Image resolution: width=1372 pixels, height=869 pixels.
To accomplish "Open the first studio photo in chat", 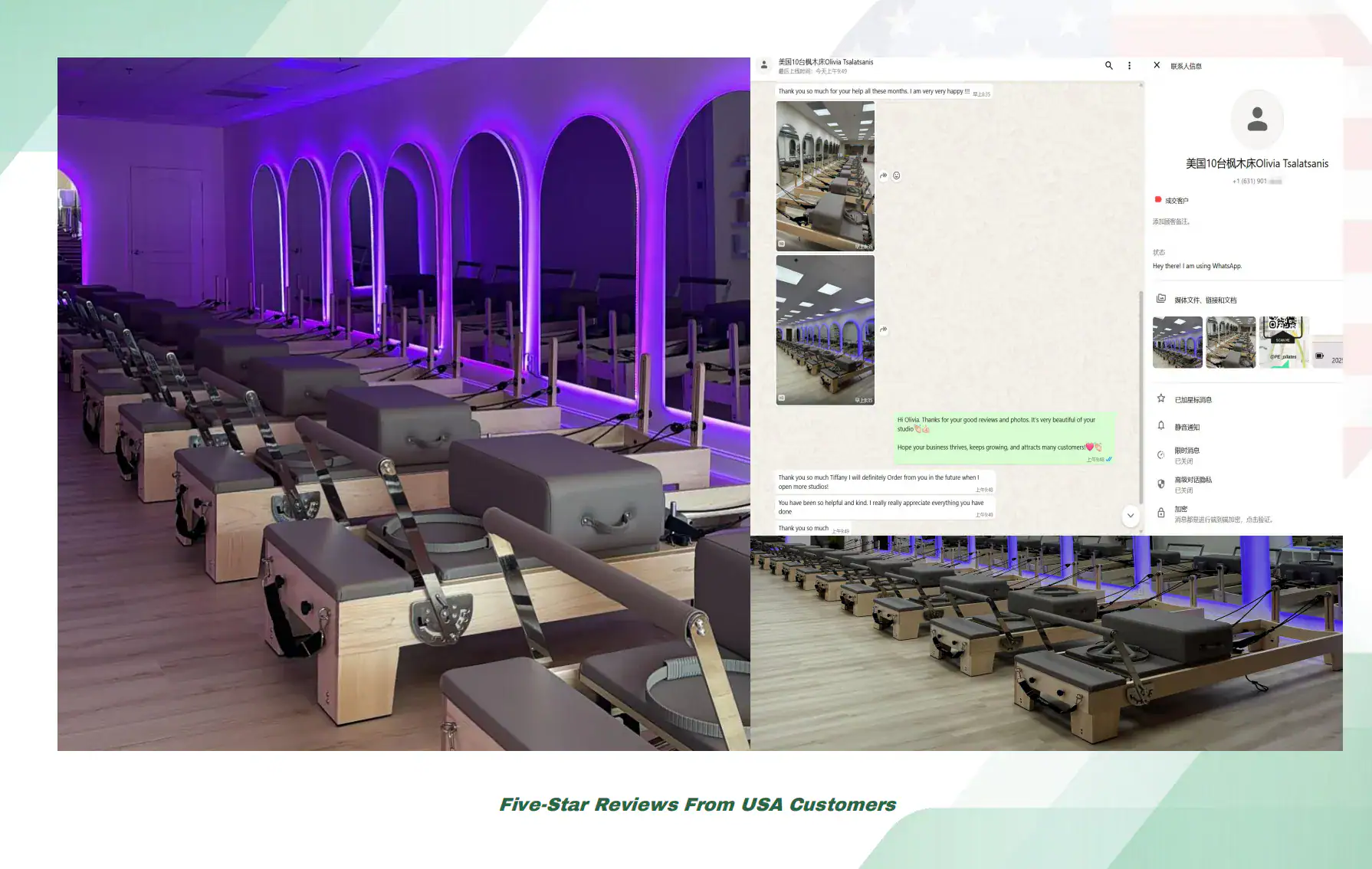I will point(825,176).
